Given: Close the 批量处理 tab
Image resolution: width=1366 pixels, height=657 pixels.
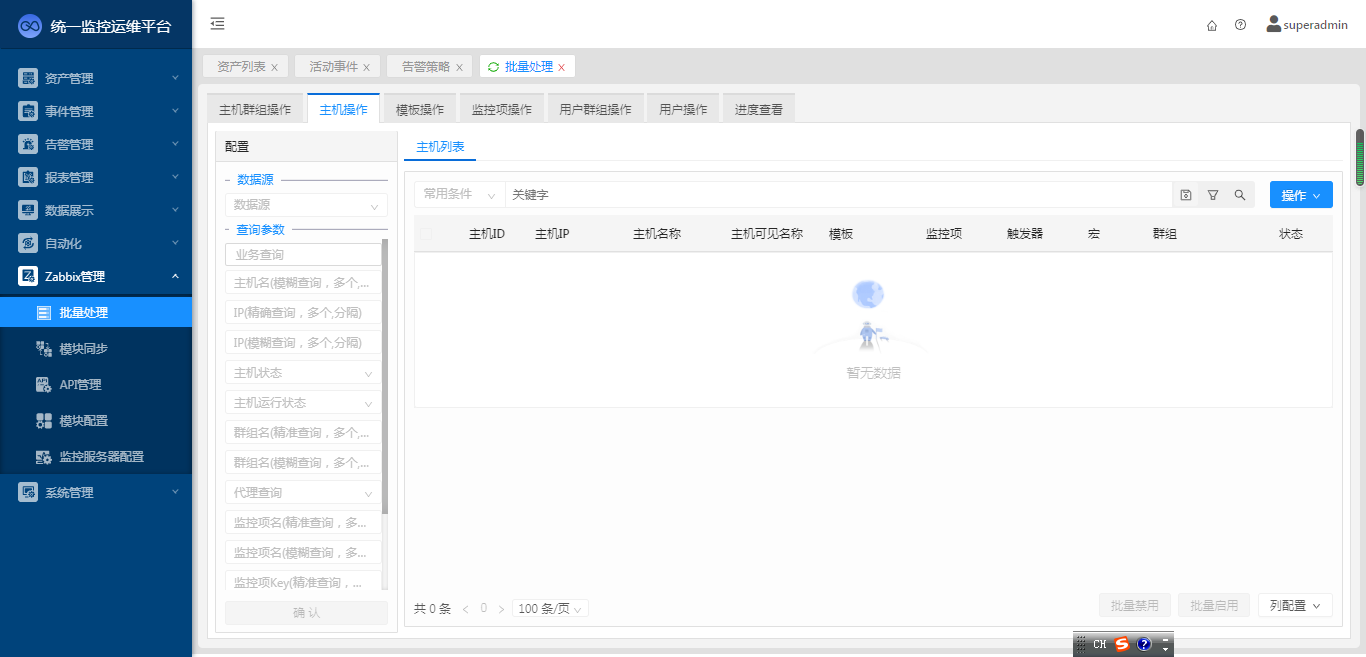Looking at the screenshot, I should point(561,68).
